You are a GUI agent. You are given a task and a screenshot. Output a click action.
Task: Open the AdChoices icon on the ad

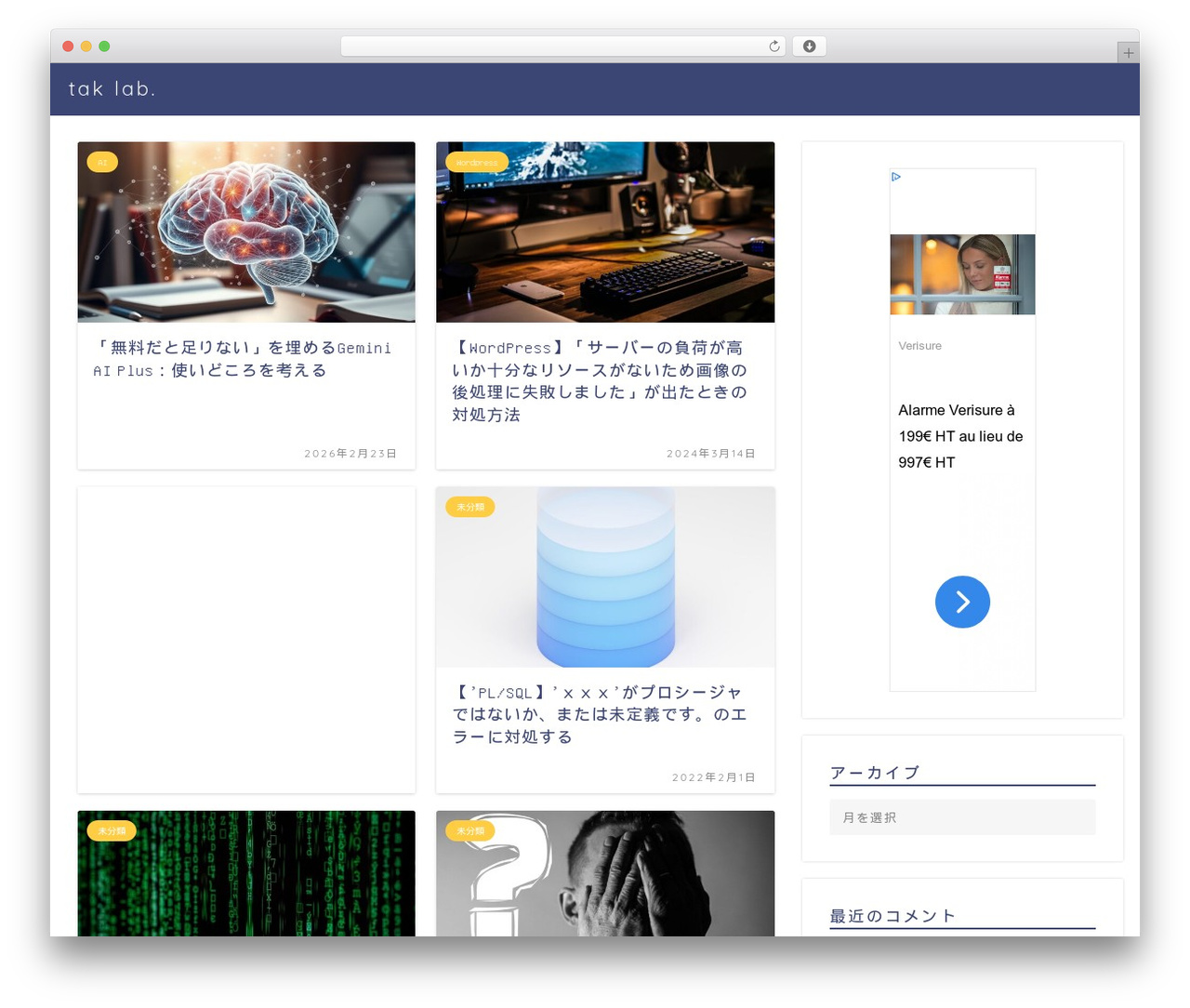point(896,177)
